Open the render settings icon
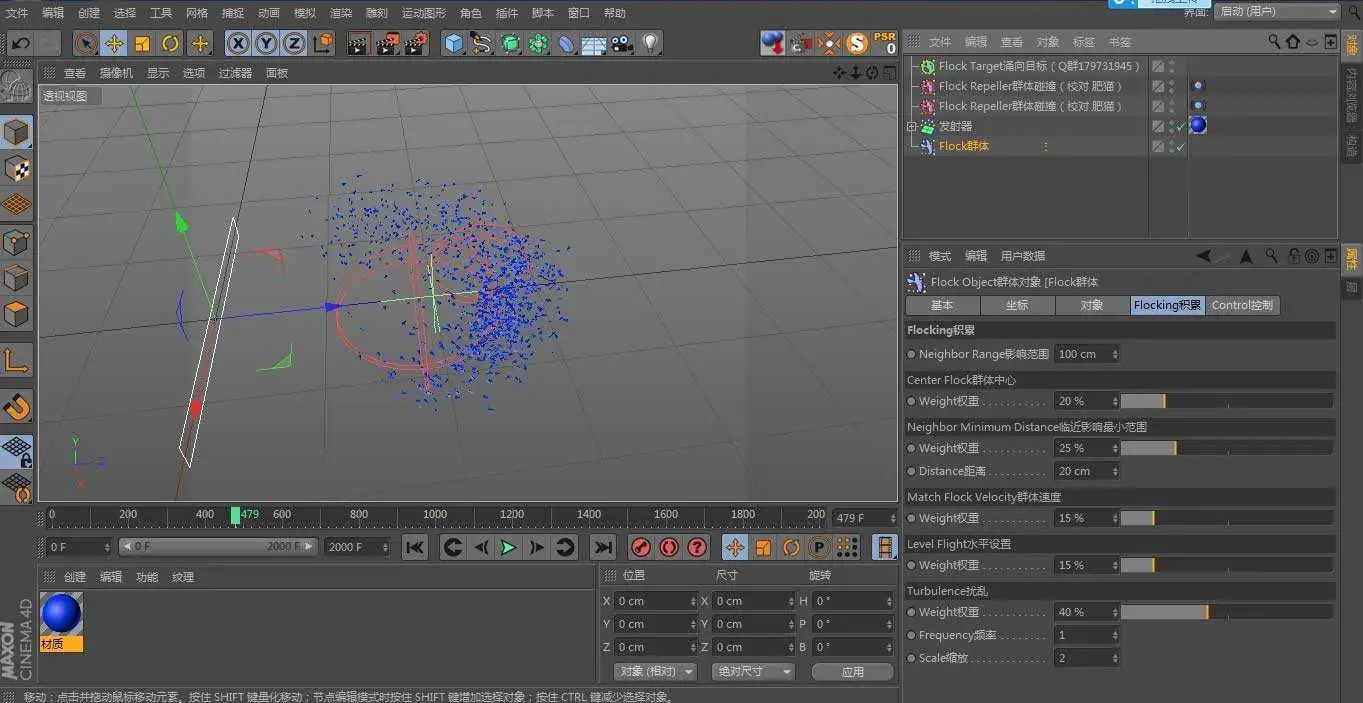 click(x=416, y=43)
